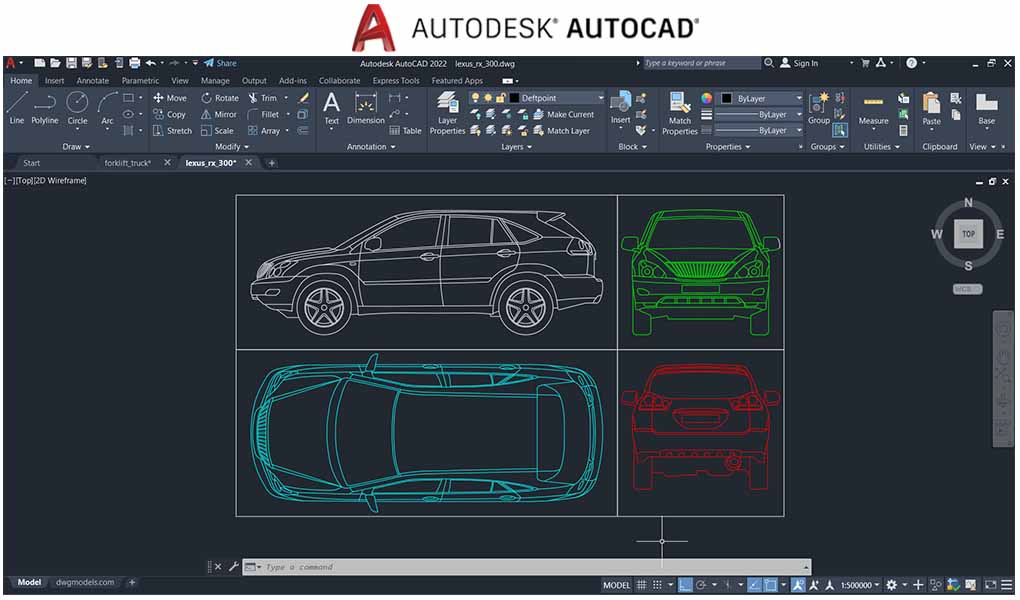Image resolution: width=1020 pixels, height=600 pixels.
Task: Click the Insert block button
Action: click(x=621, y=108)
